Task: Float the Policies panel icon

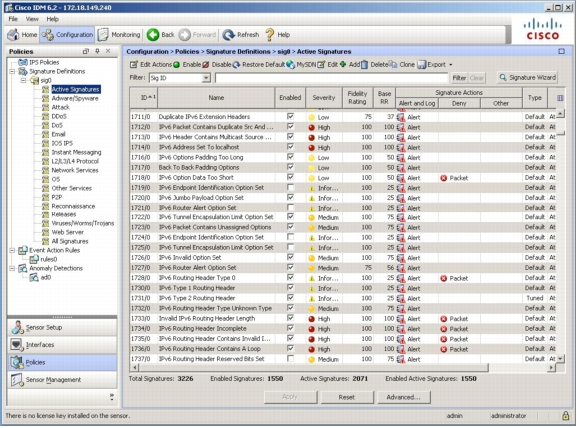Action: (x=86, y=51)
